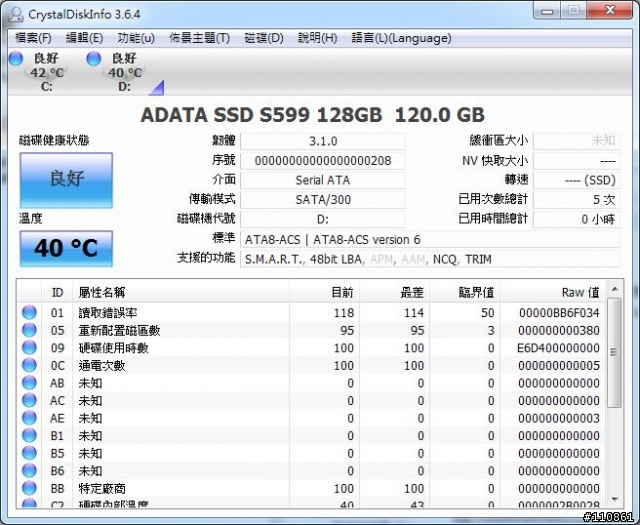Viewport: 640px width, 525px height.
Task: Click status orb for attribute B6
Action: [29, 470]
